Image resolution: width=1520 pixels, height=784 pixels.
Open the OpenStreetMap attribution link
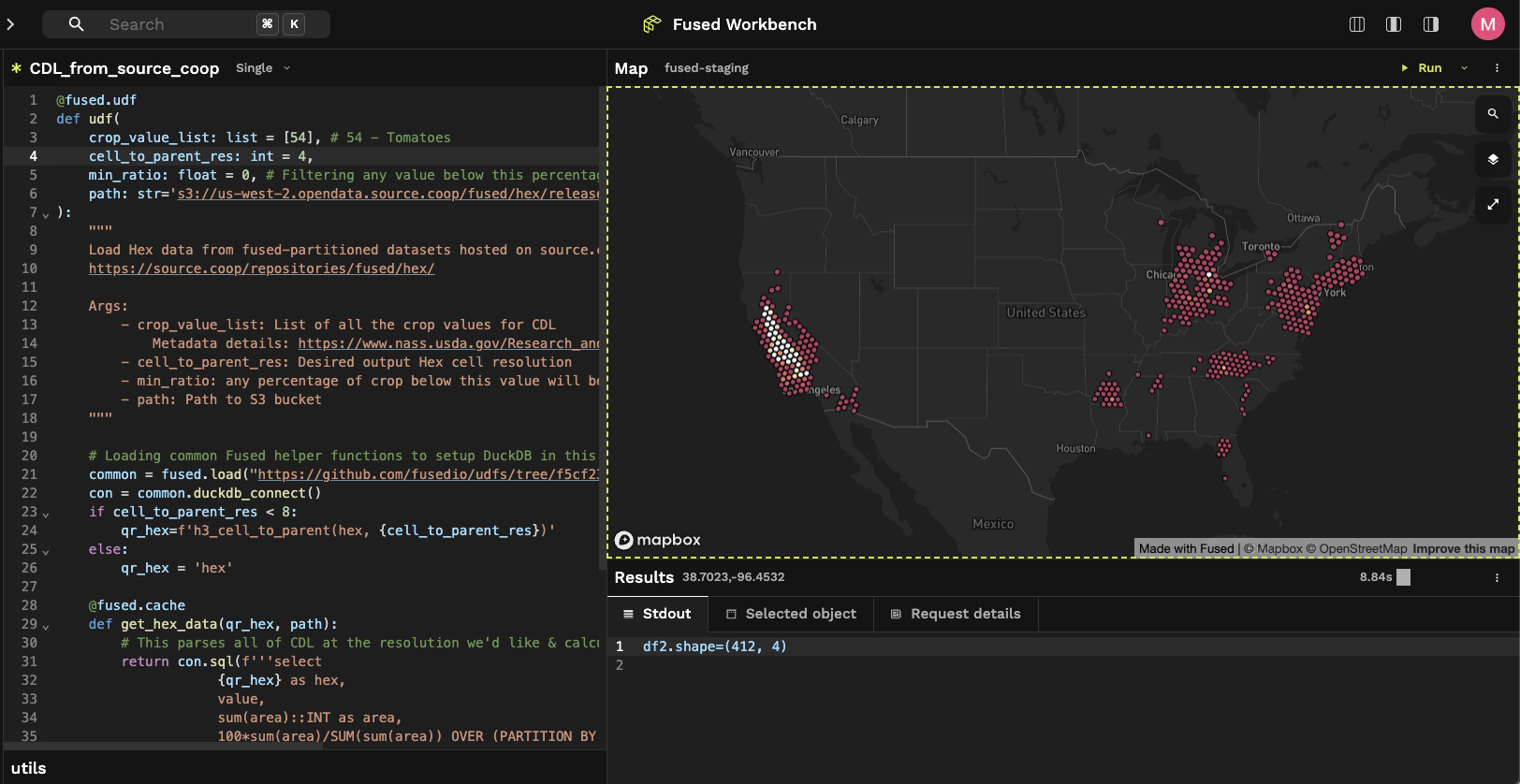[x=1356, y=549]
